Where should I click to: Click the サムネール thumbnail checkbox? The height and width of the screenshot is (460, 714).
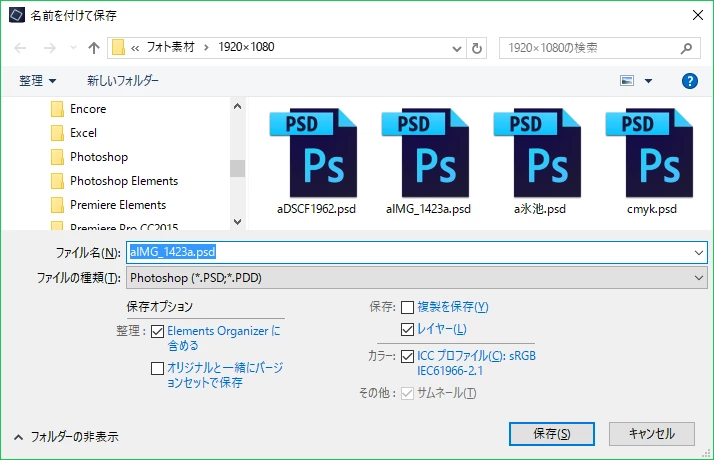coord(407,393)
